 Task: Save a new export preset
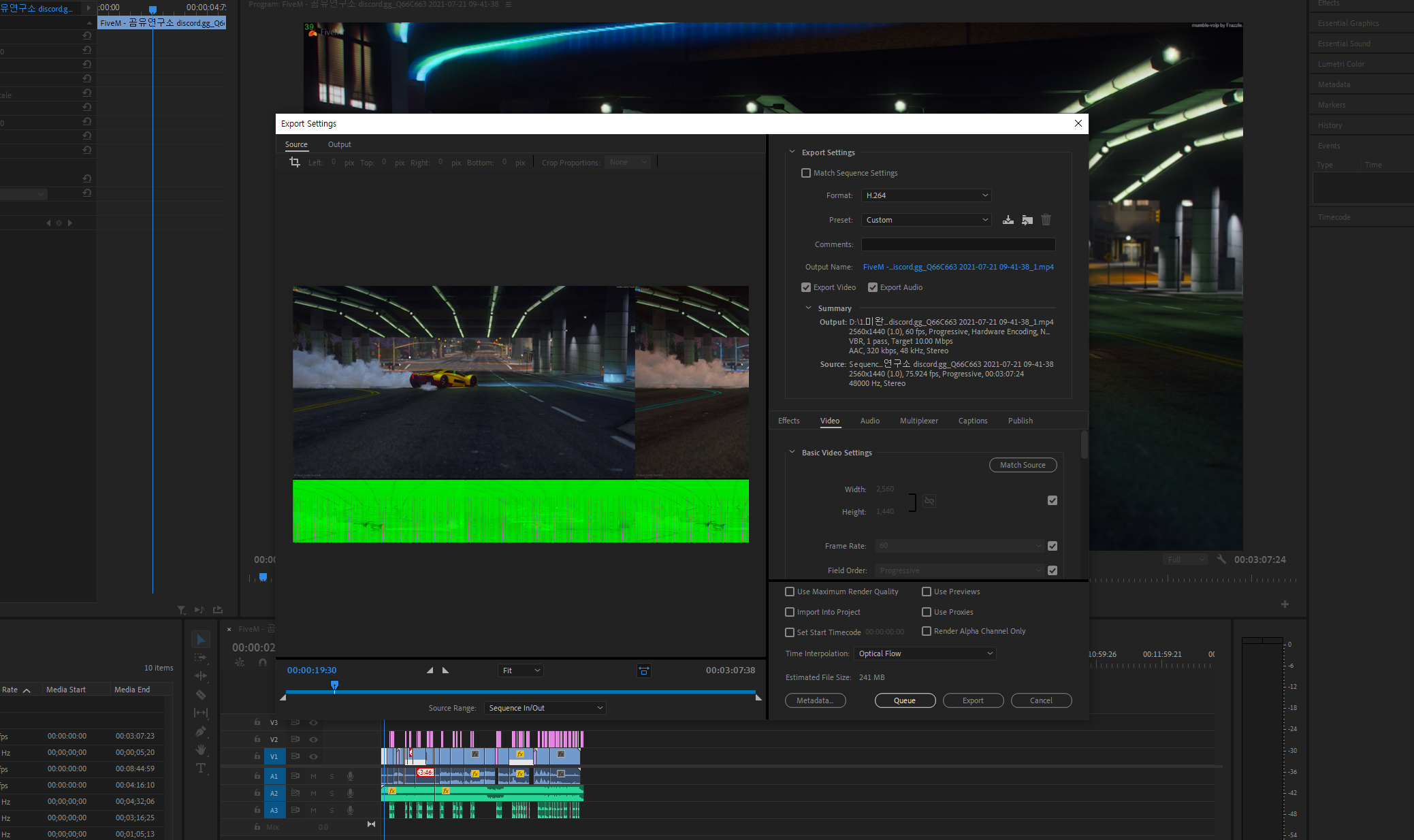point(1008,220)
